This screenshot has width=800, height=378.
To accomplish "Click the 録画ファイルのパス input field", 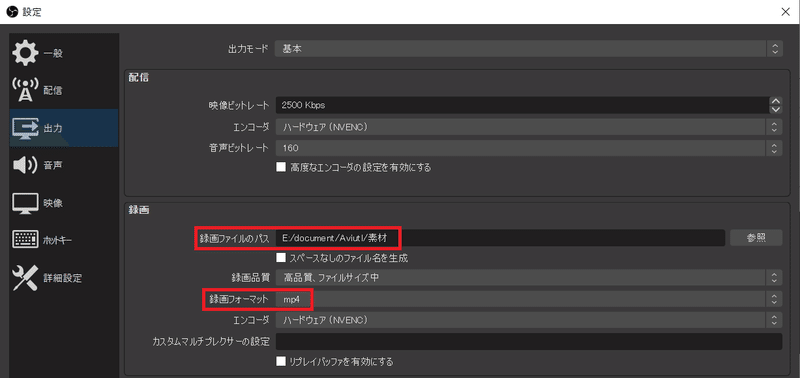I will 500,238.
